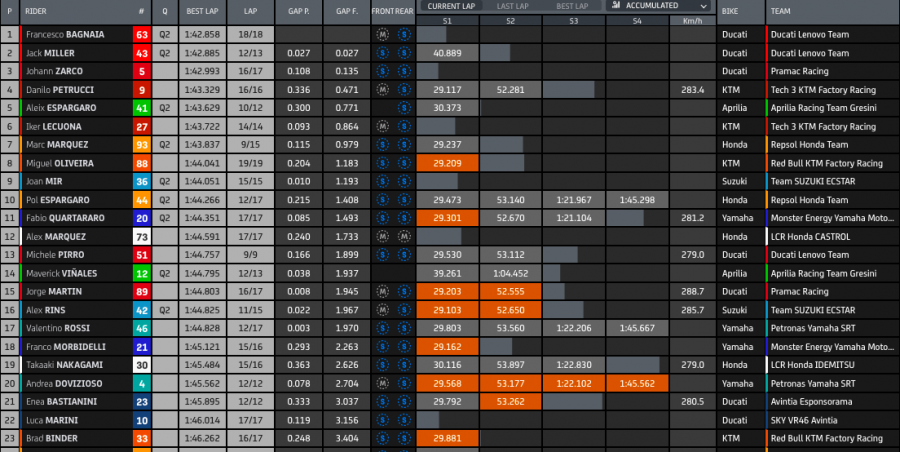The image size is (900, 452).
Task: Click the Accumulated chart icon
Action: [x=619, y=6]
